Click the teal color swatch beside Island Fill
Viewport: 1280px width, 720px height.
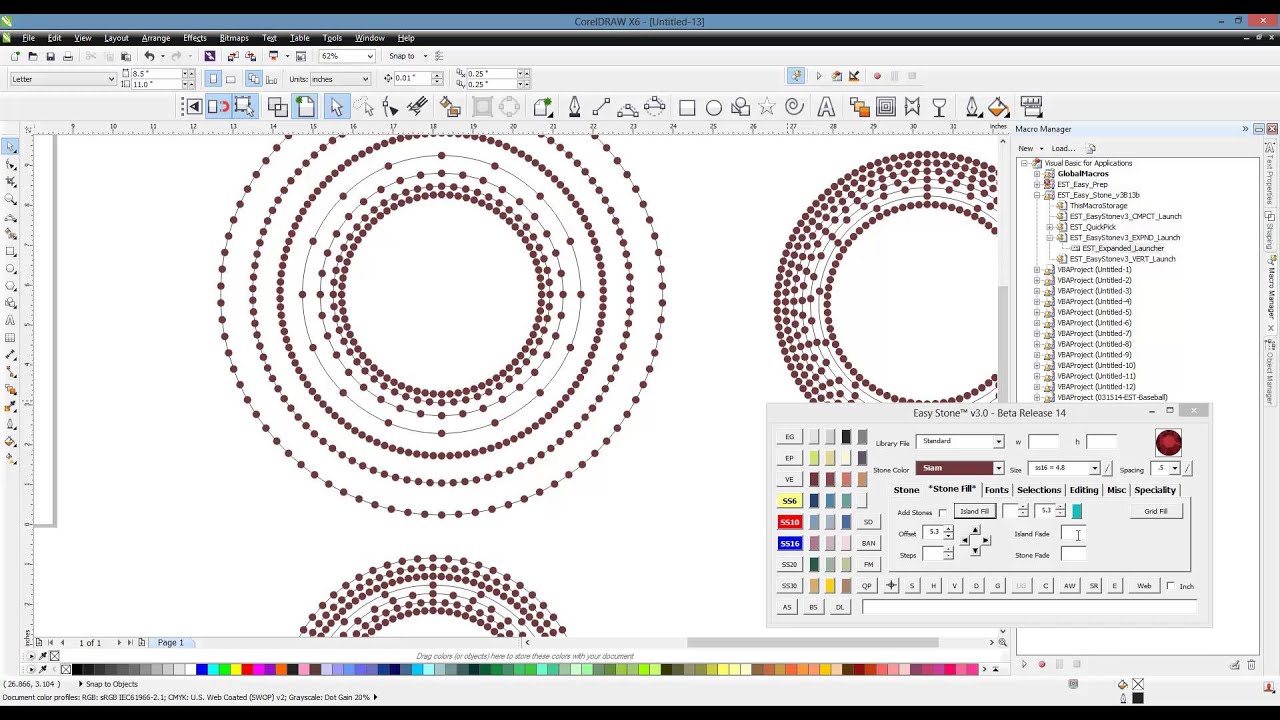click(x=1077, y=512)
